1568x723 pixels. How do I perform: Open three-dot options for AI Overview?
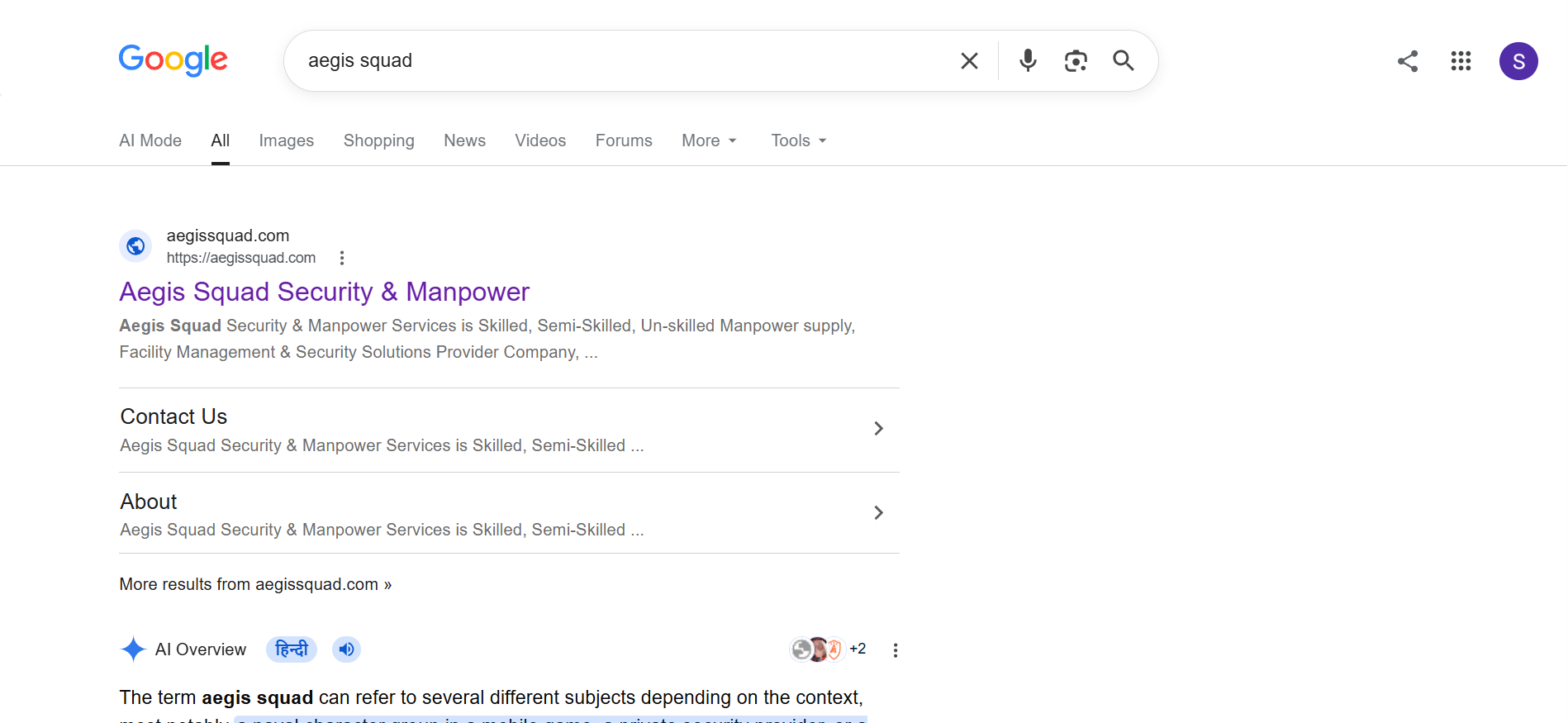coord(896,650)
